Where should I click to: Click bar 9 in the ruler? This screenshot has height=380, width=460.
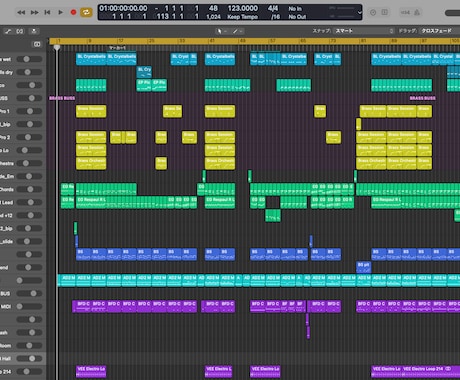(89, 41)
